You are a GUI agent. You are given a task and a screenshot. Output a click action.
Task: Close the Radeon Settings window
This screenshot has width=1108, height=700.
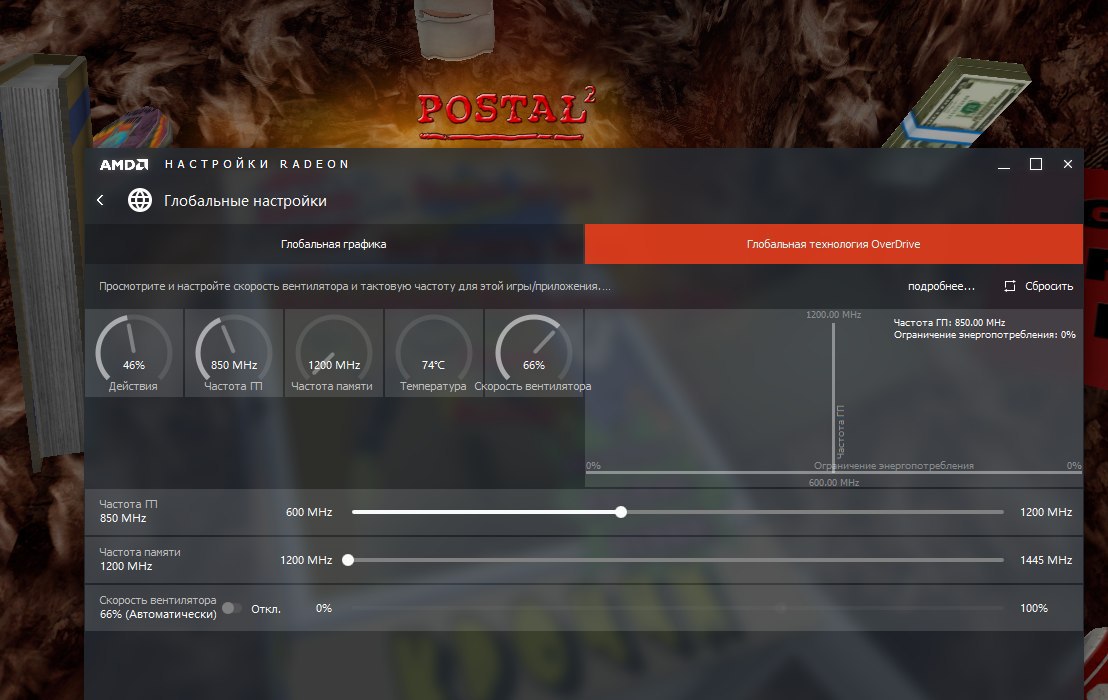click(x=1068, y=164)
